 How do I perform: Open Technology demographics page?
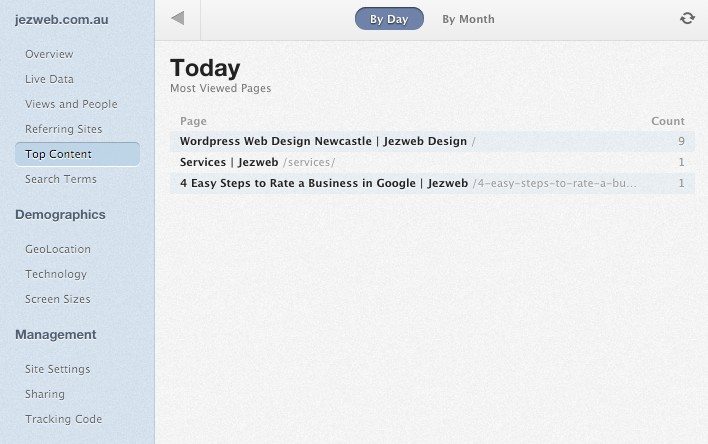click(x=56, y=274)
